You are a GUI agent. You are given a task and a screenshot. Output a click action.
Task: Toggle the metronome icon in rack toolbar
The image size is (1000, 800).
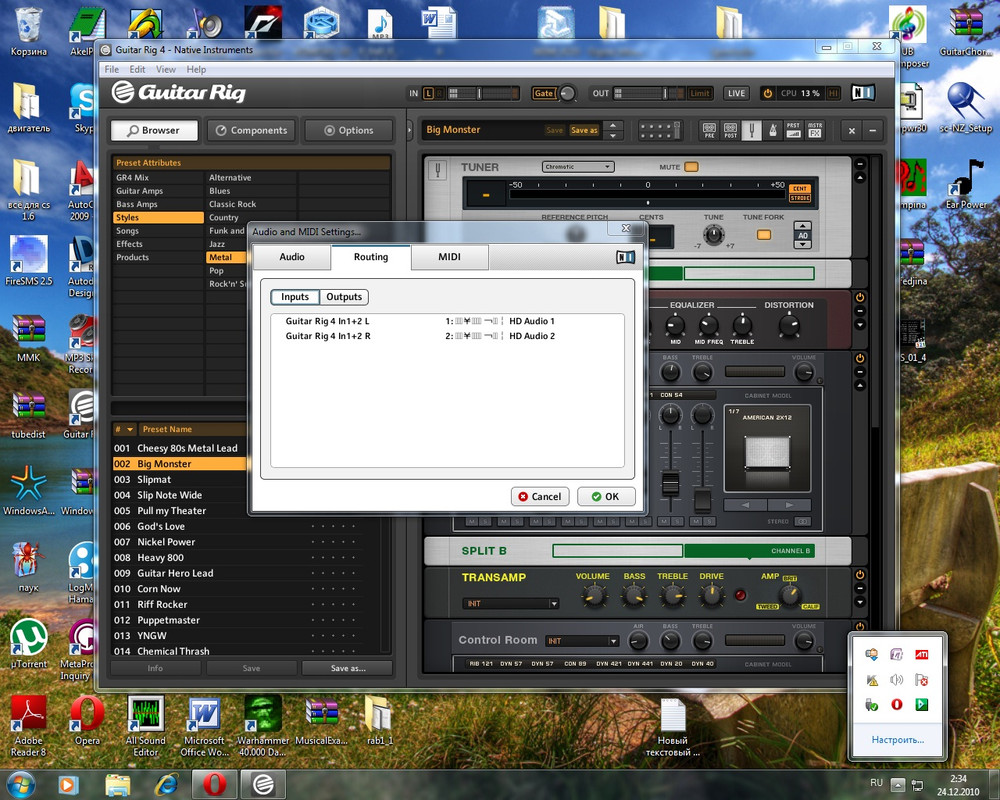772,130
